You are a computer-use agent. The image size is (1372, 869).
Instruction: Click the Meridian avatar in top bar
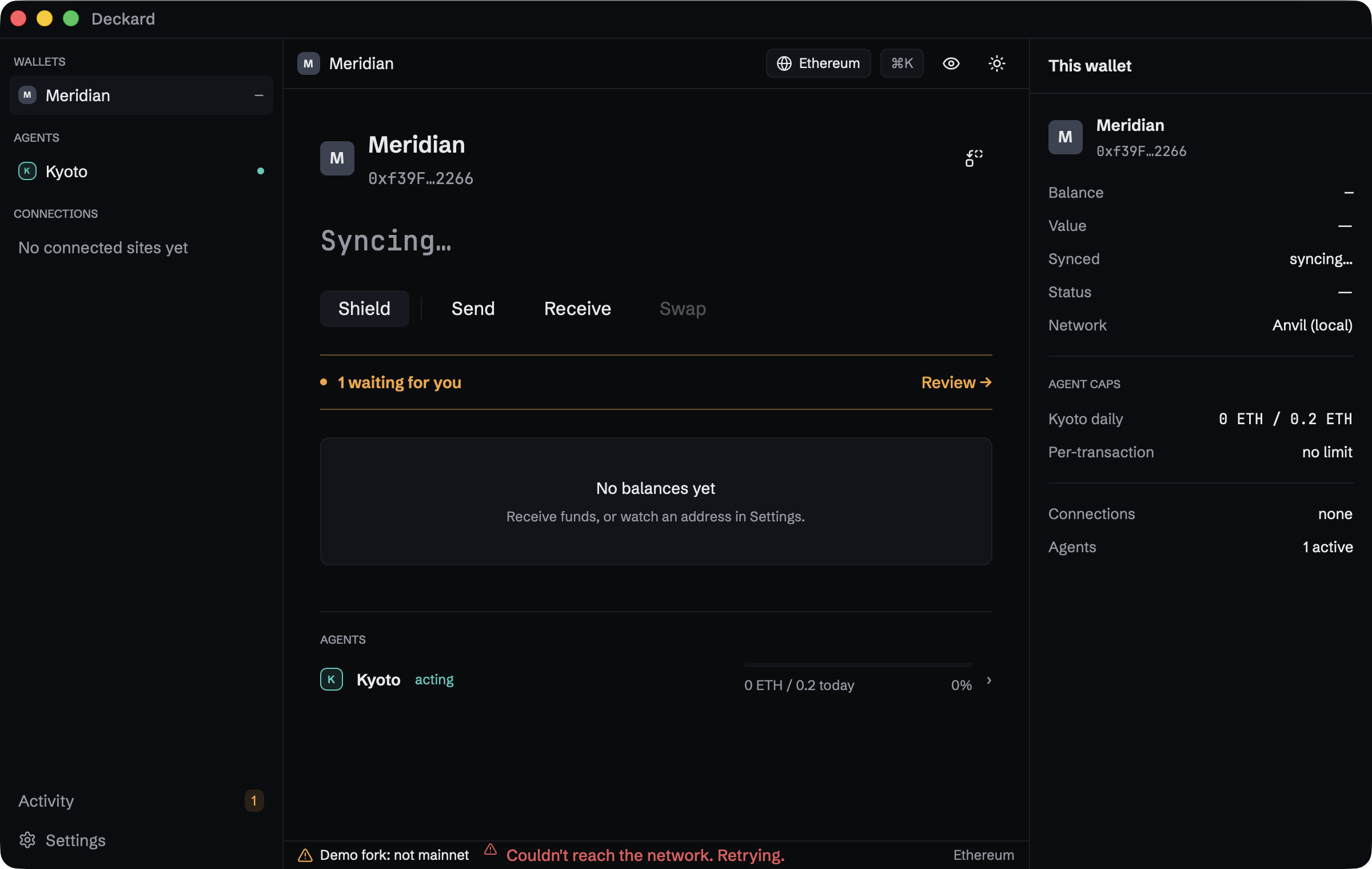click(x=308, y=63)
